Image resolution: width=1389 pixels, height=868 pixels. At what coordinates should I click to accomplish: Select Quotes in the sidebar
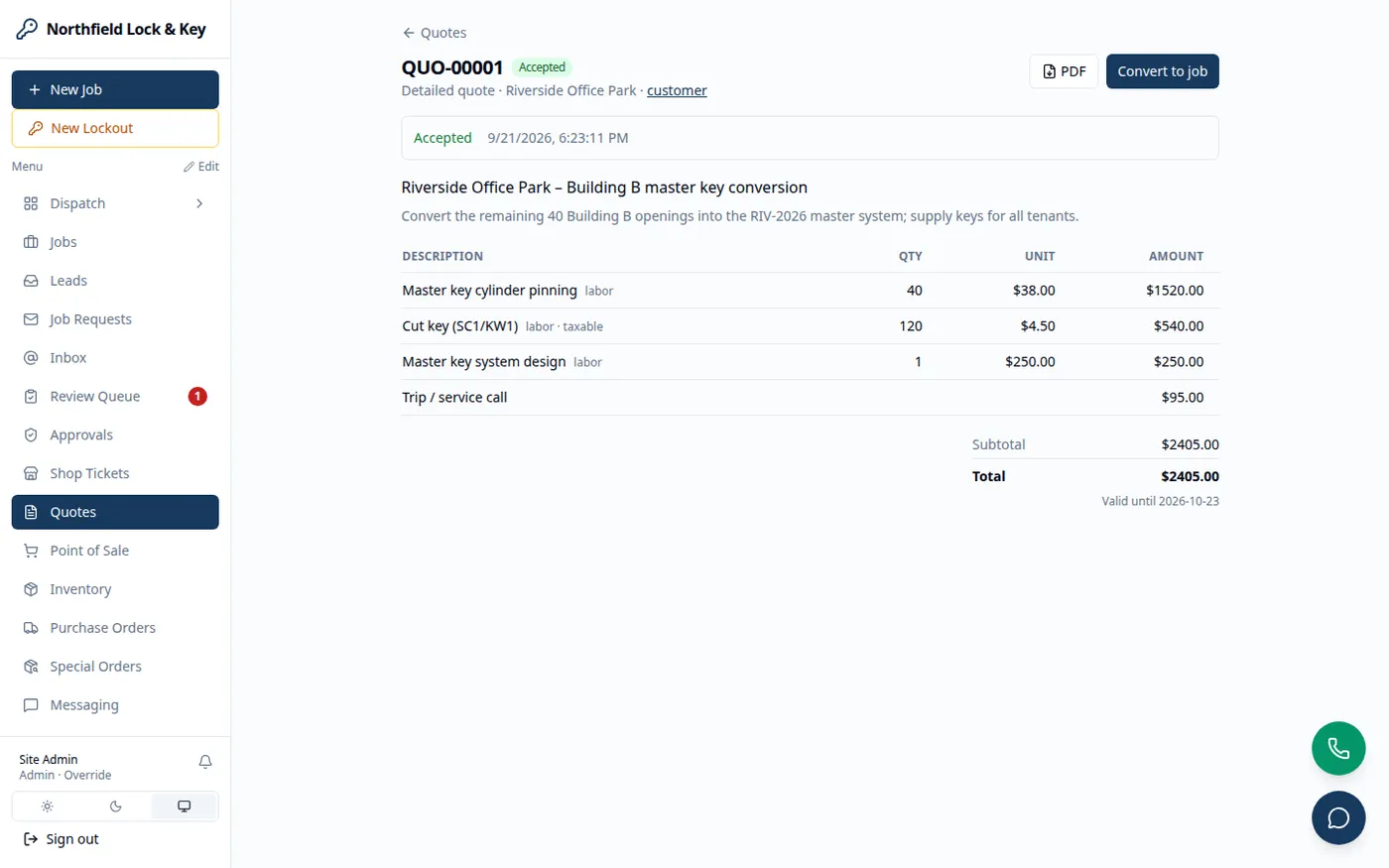tap(115, 512)
